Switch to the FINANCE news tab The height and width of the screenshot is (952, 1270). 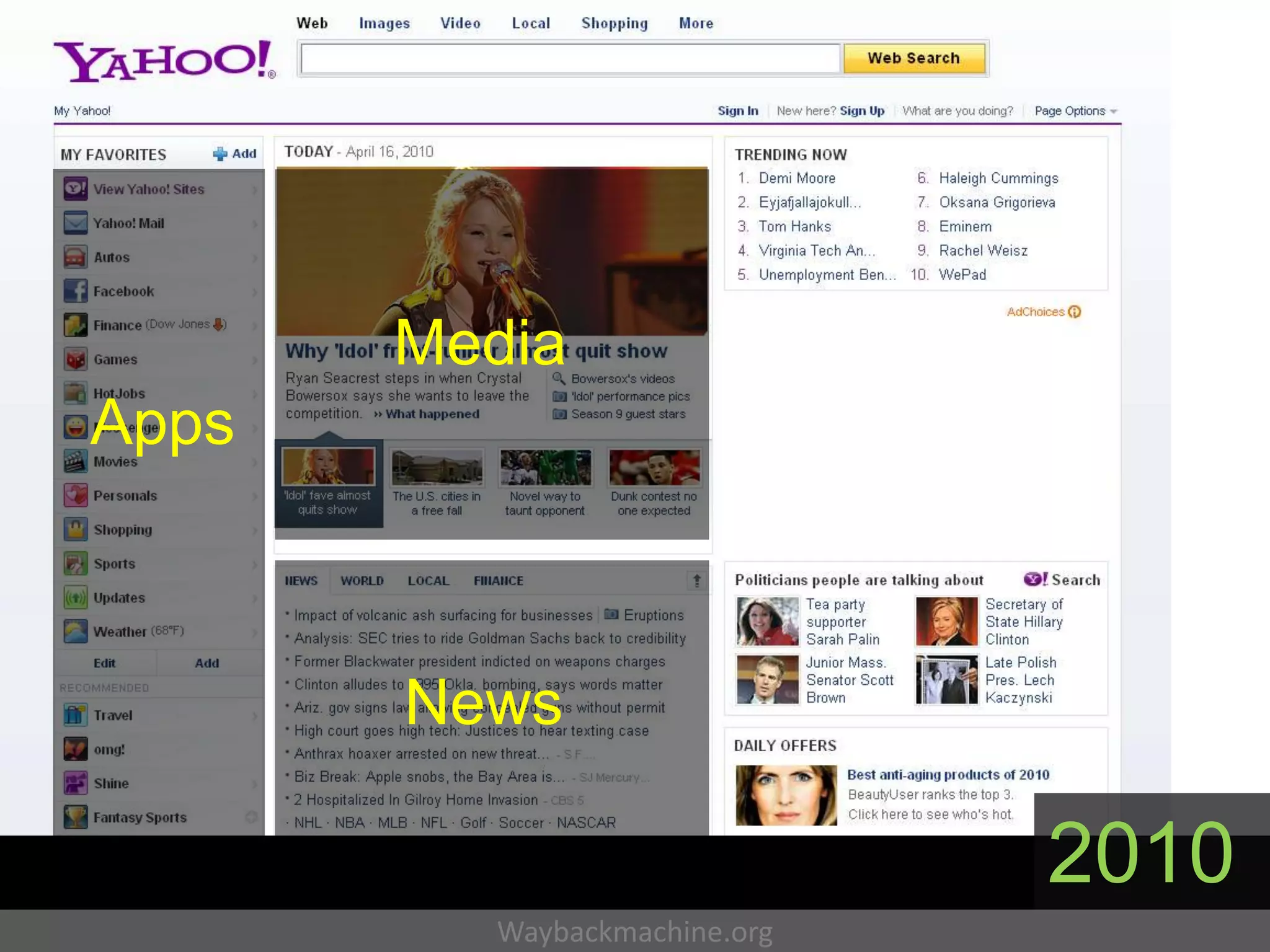click(499, 581)
